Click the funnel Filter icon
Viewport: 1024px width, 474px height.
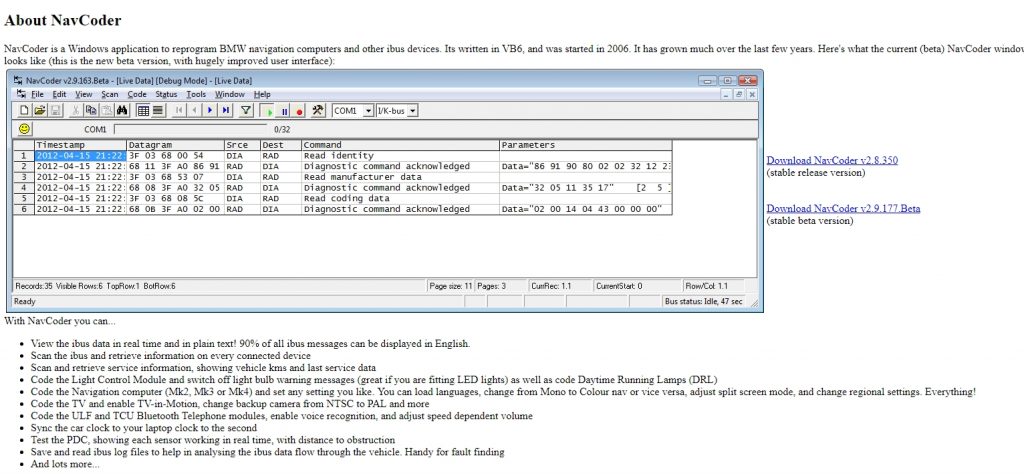click(x=246, y=111)
